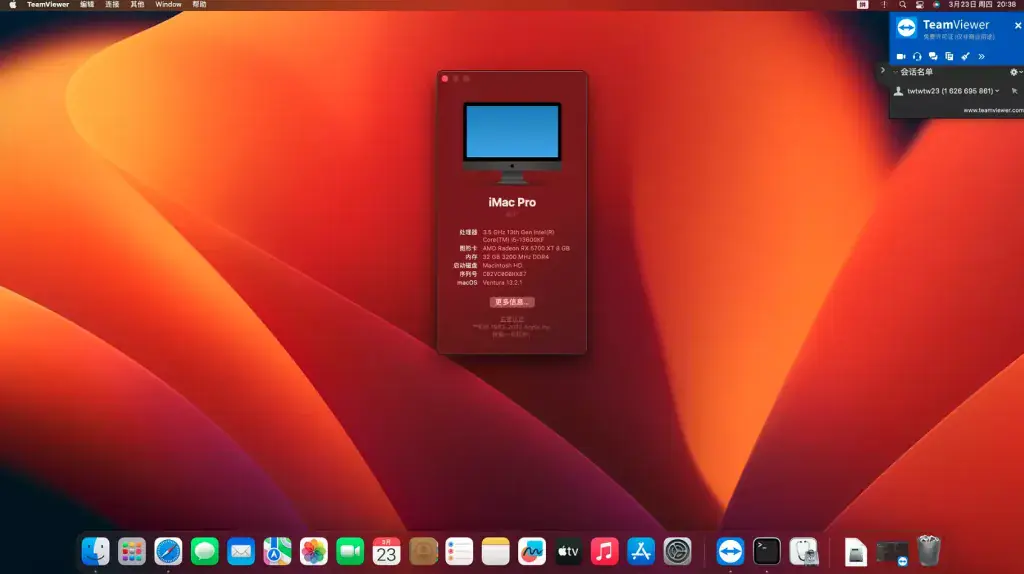1024x574 pixels.
Task: Open System Settings from the Dock
Action: (677, 551)
